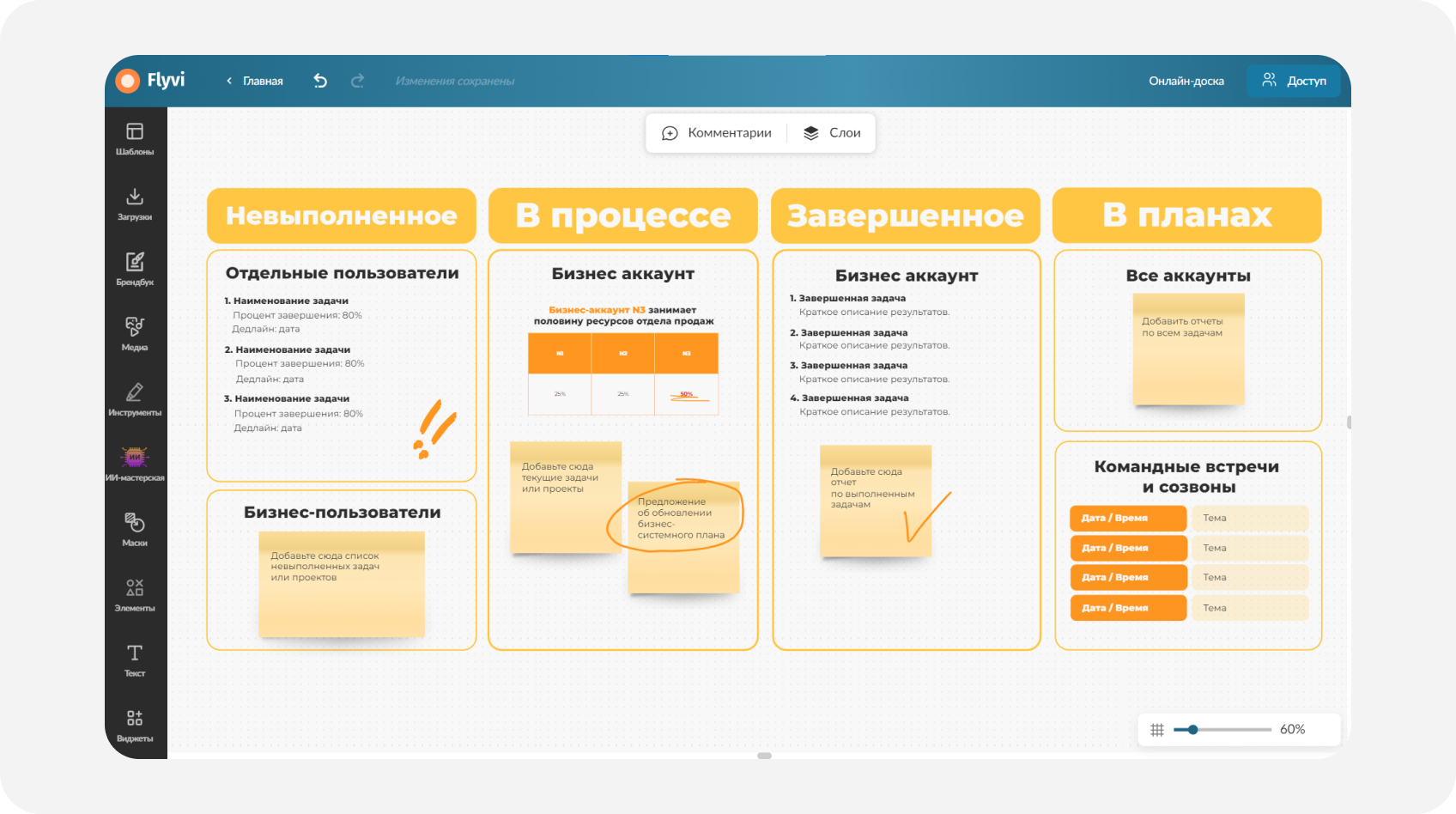
Task: Click sticky note 'Добавьте сюда отчет'
Action: 876,501
